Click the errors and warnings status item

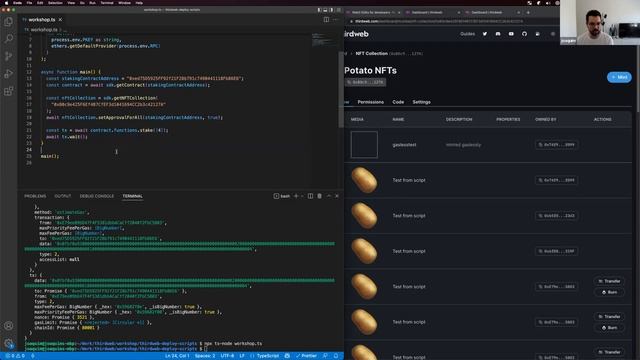[x=15, y=356]
